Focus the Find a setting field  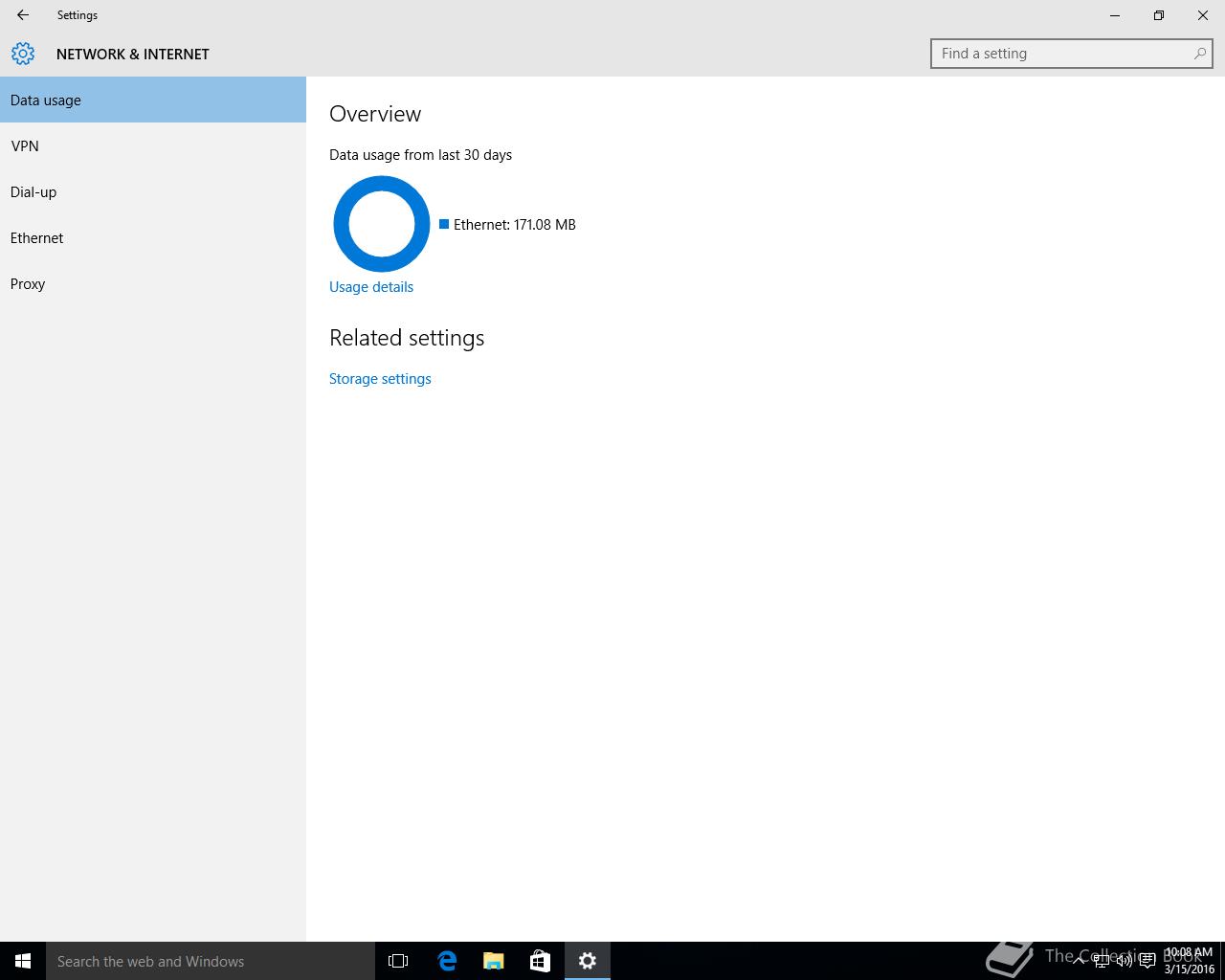tap(1062, 54)
